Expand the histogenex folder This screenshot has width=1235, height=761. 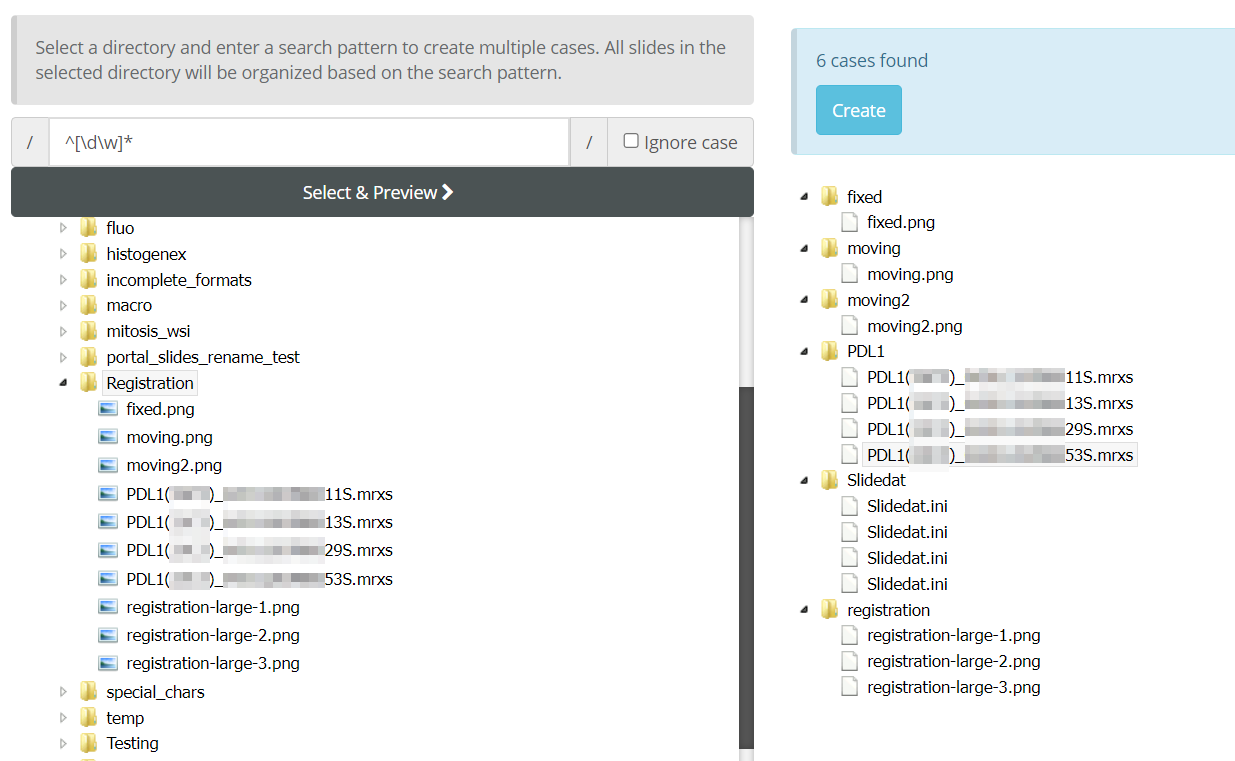tap(64, 254)
